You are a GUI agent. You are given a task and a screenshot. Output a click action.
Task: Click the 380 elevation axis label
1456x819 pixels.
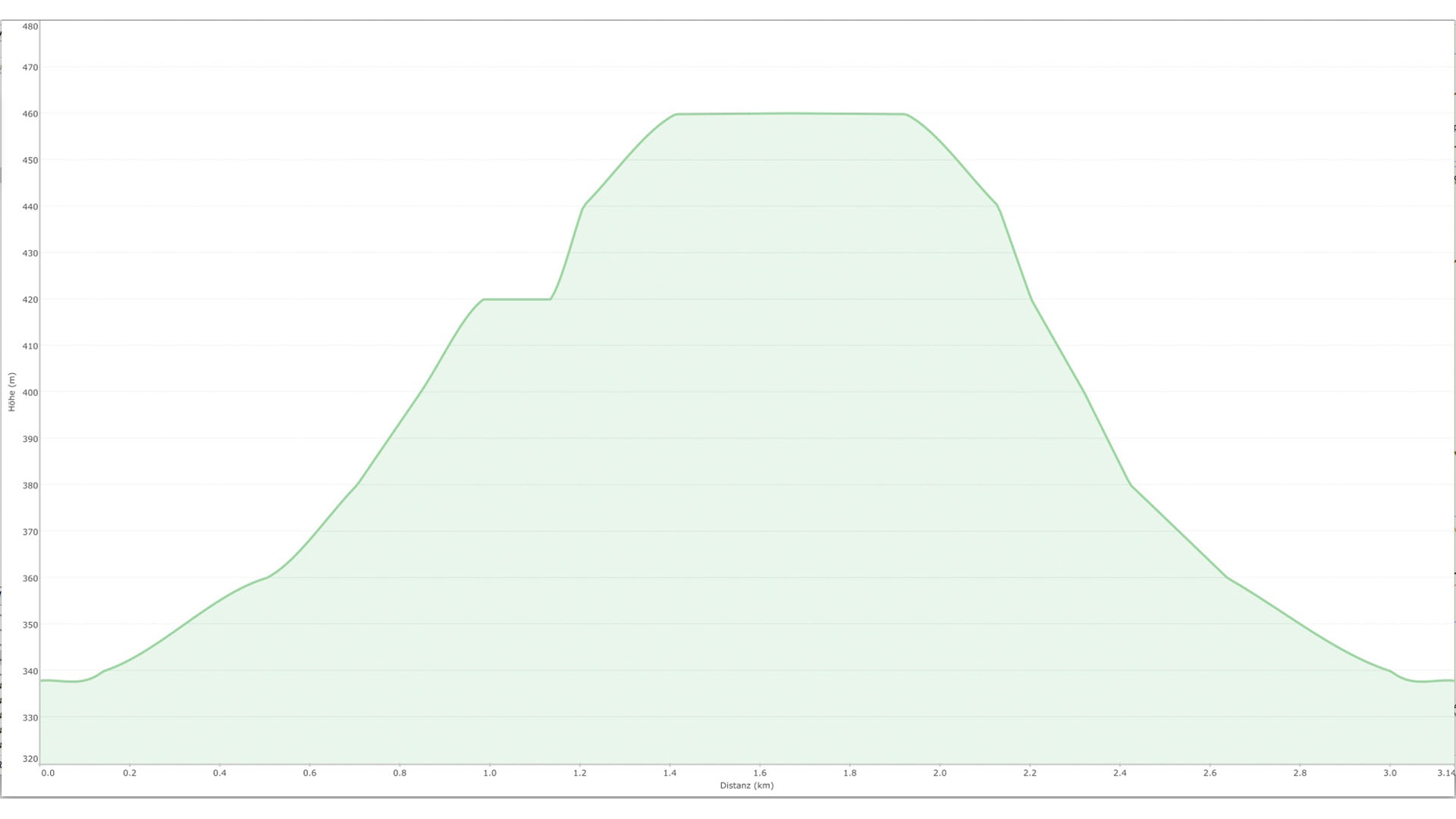pos(30,485)
